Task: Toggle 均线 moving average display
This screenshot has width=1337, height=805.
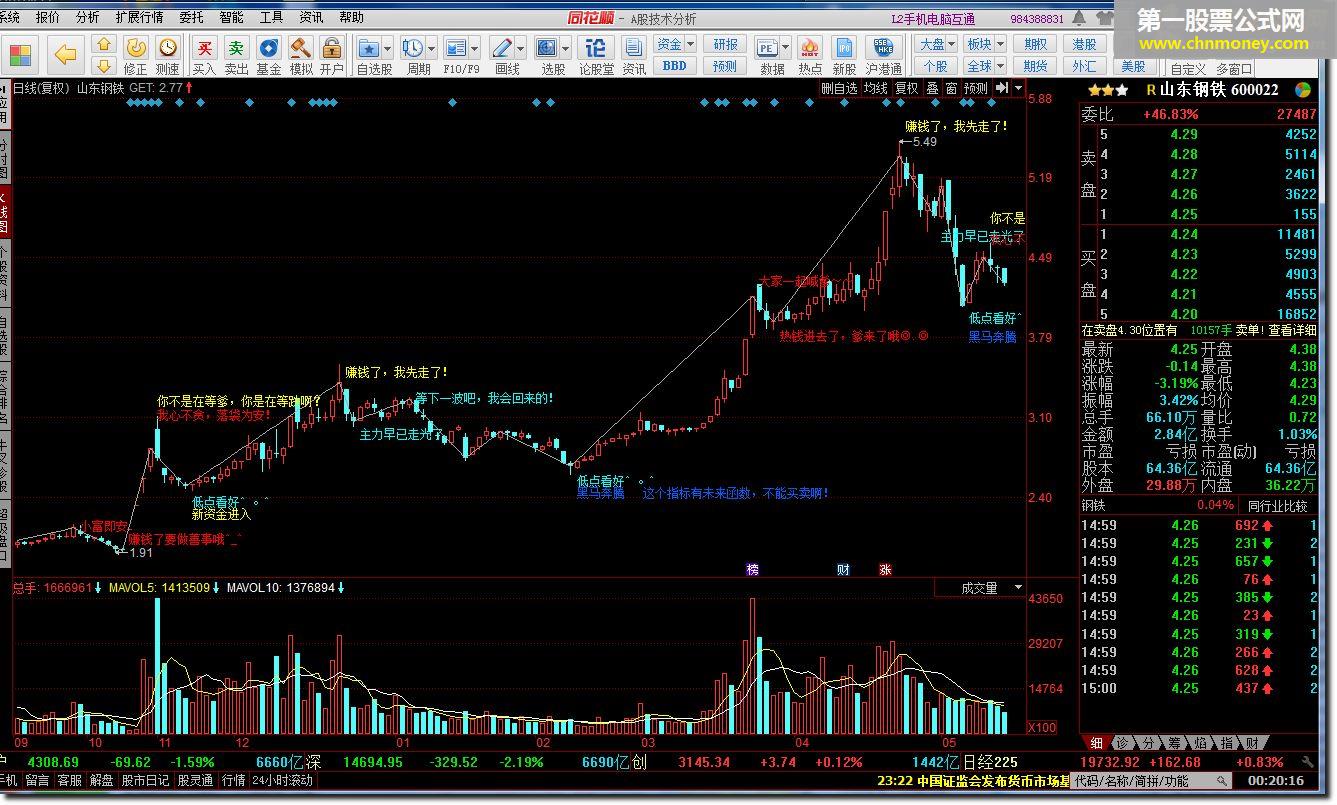Action: [x=876, y=88]
